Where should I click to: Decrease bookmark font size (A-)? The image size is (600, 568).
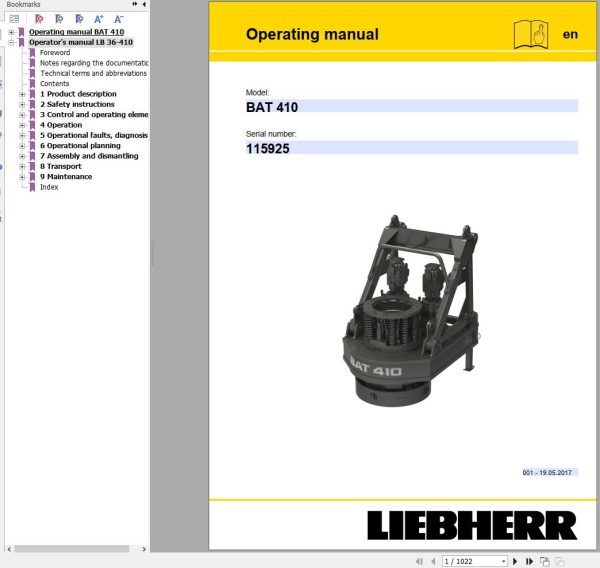[x=119, y=19]
